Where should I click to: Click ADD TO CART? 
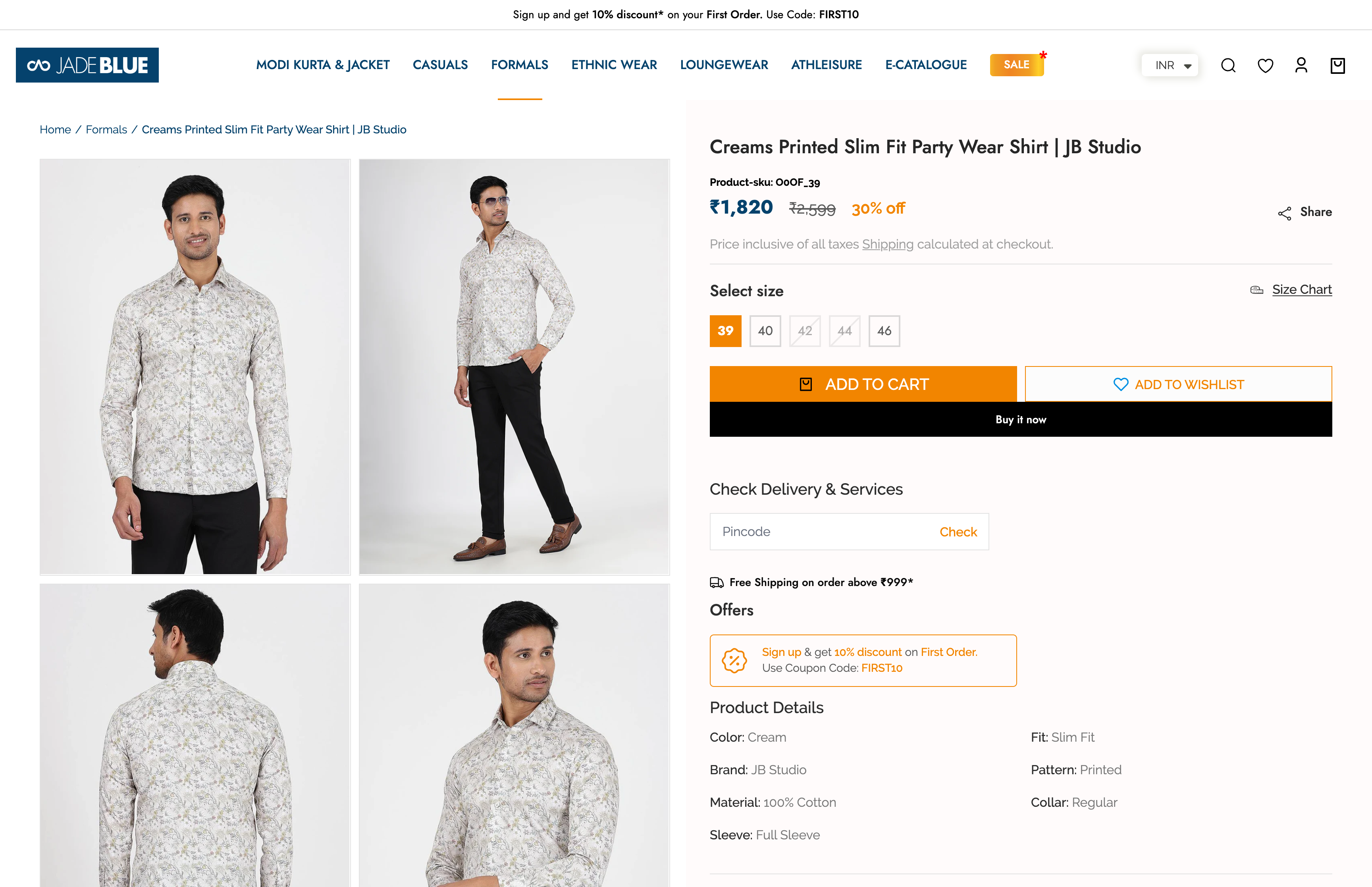click(863, 384)
